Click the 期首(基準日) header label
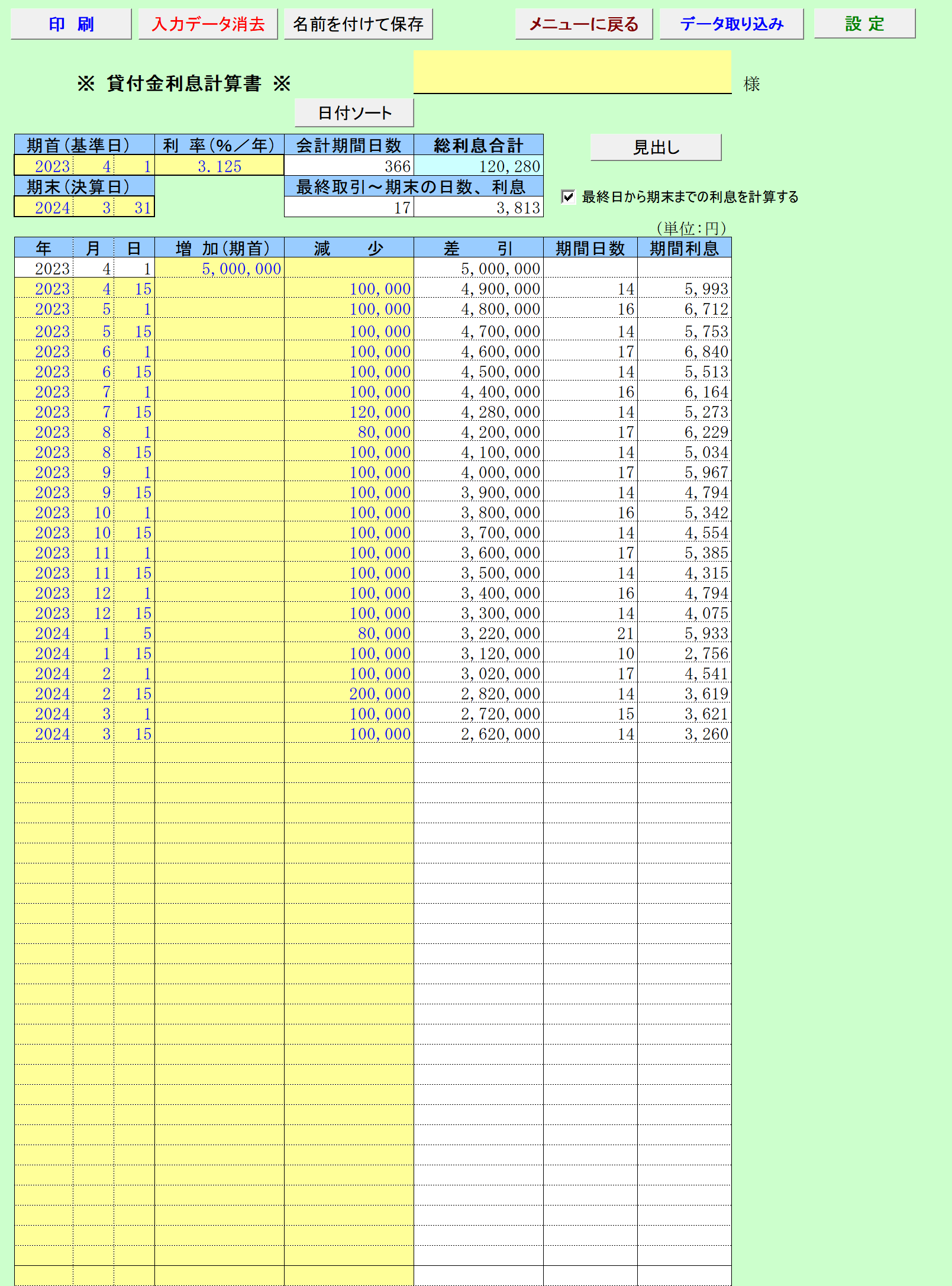Image resolution: width=952 pixels, height=1286 pixels. click(x=85, y=145)
